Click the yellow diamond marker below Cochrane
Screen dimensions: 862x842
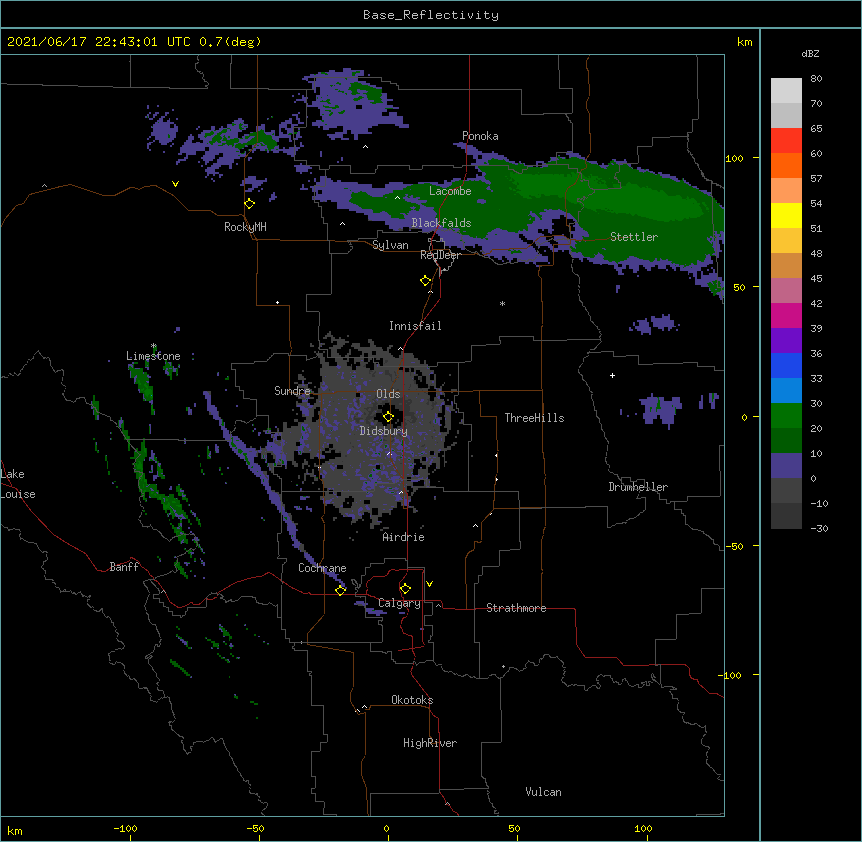point(341,590)
